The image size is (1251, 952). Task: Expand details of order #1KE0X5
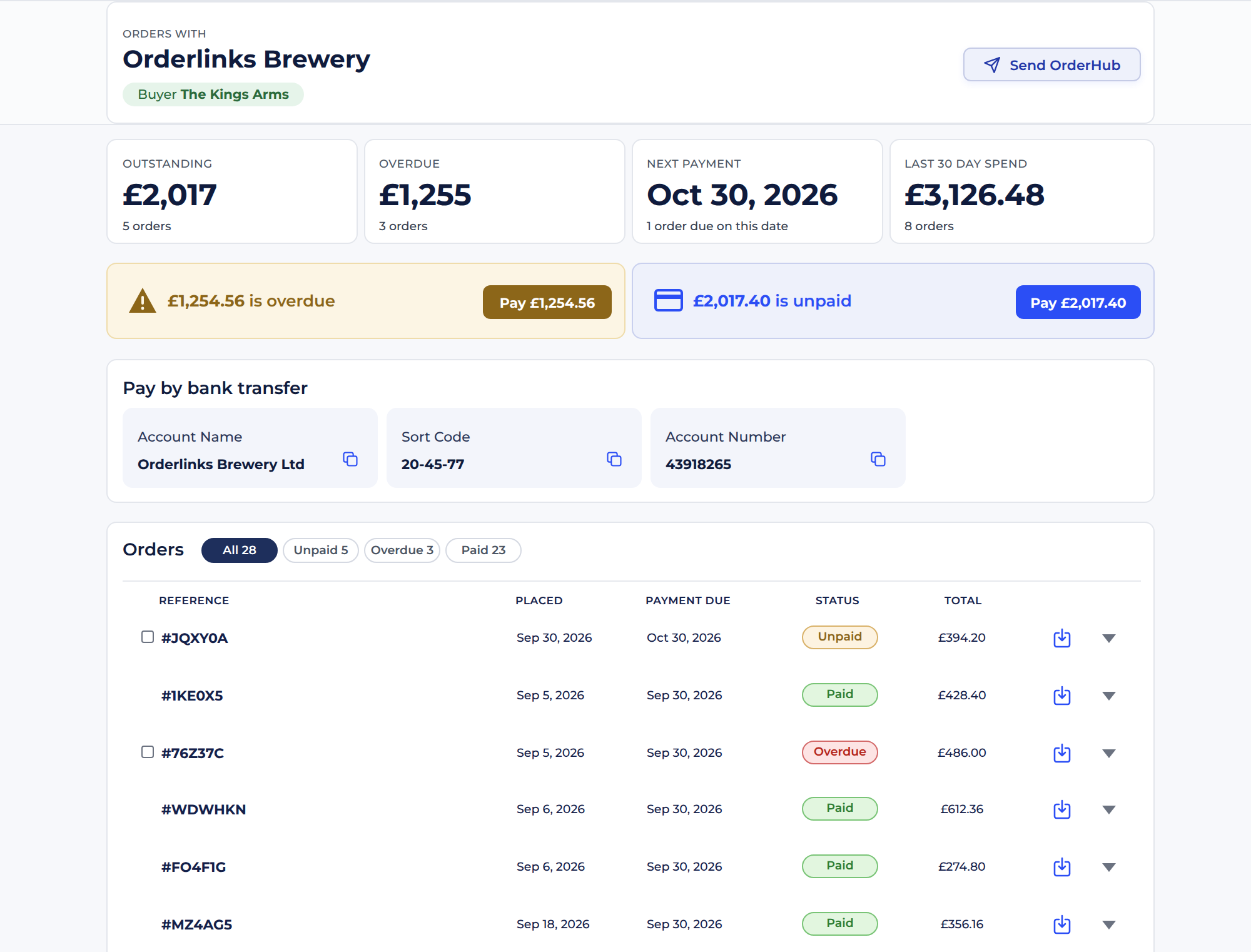(1109, 696)
